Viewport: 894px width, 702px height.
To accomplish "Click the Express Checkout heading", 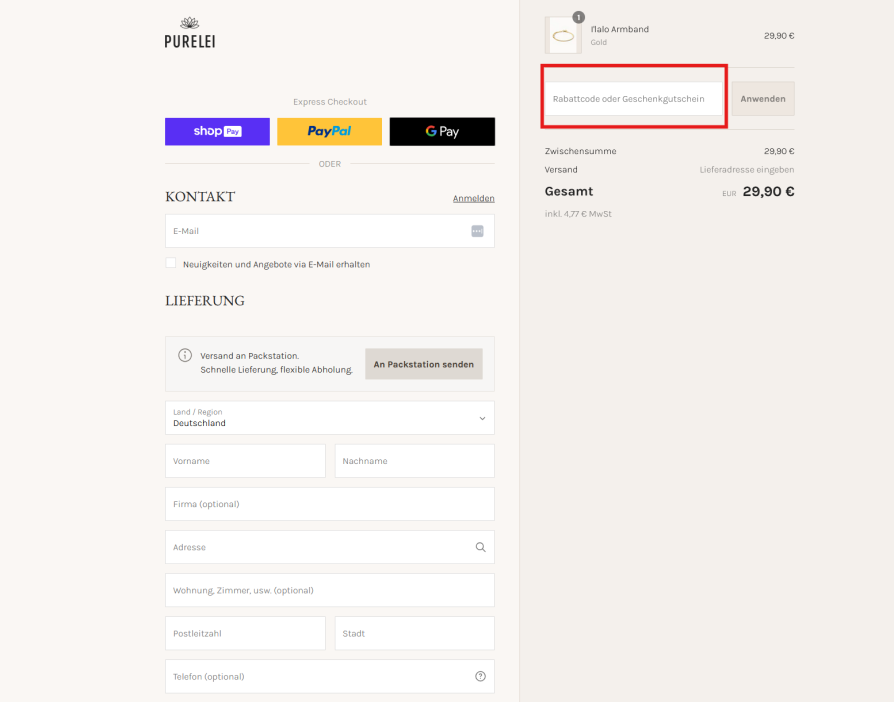I will (x=330, y=102).
